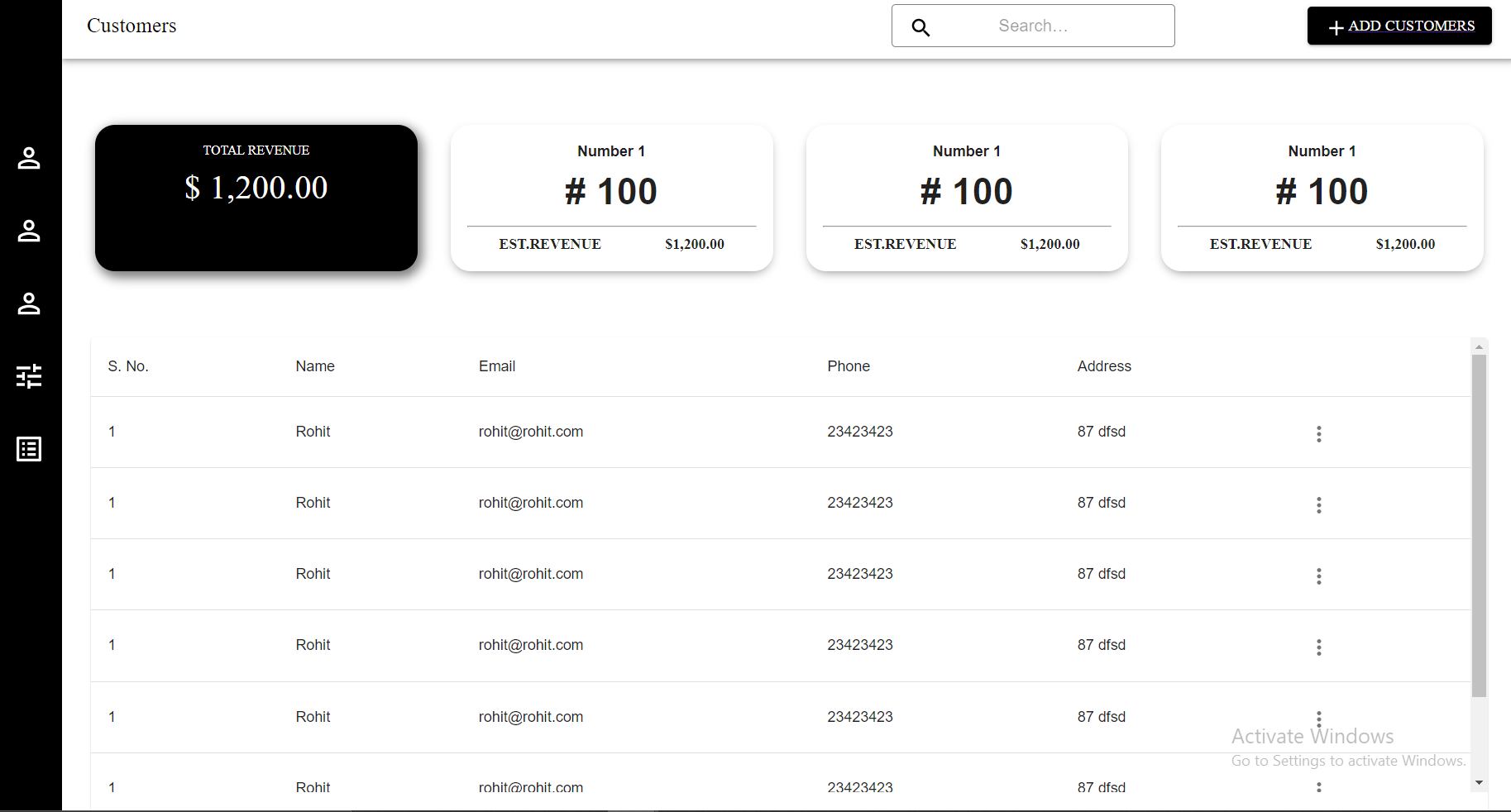This screenshot has height=812, width=1511.
Task: Select rohit@rohit.com in the first row
Action: [530, 431]
